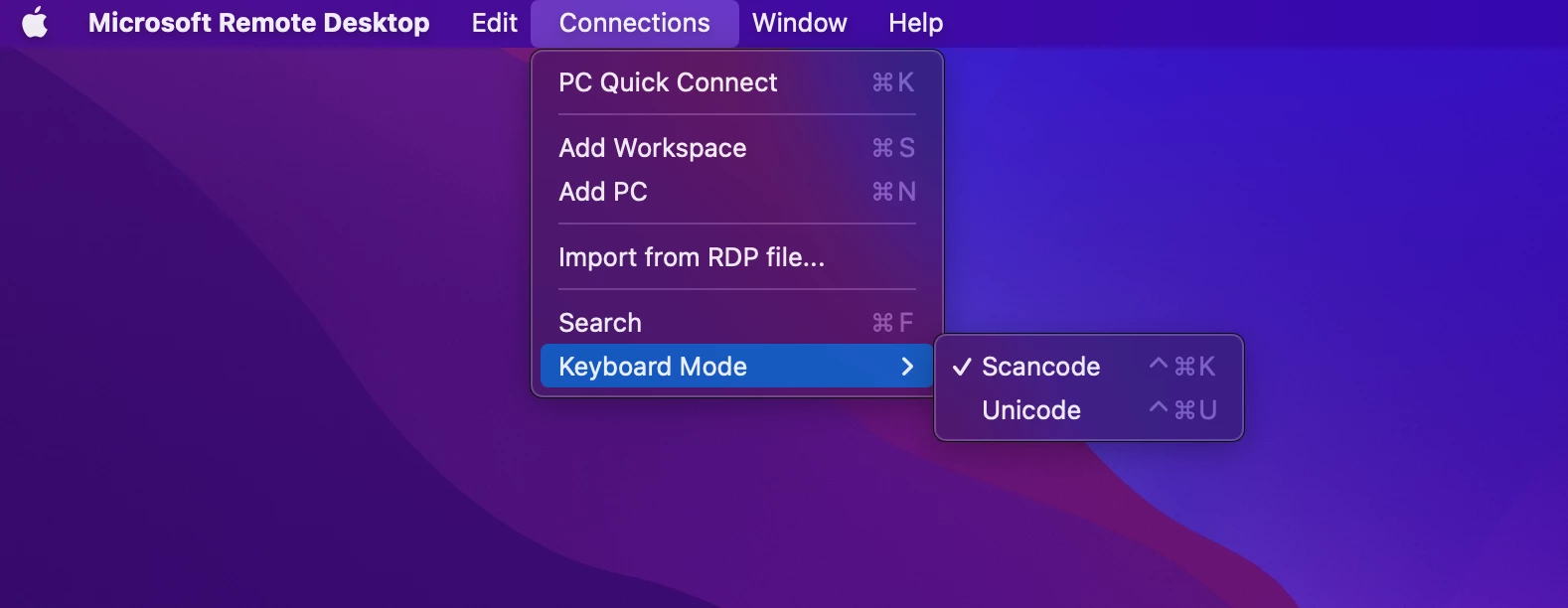Image resolution: width=1568 pixels, height=608 pixels.
Task: Open the Edit menu
Action: tap(495, 22)
